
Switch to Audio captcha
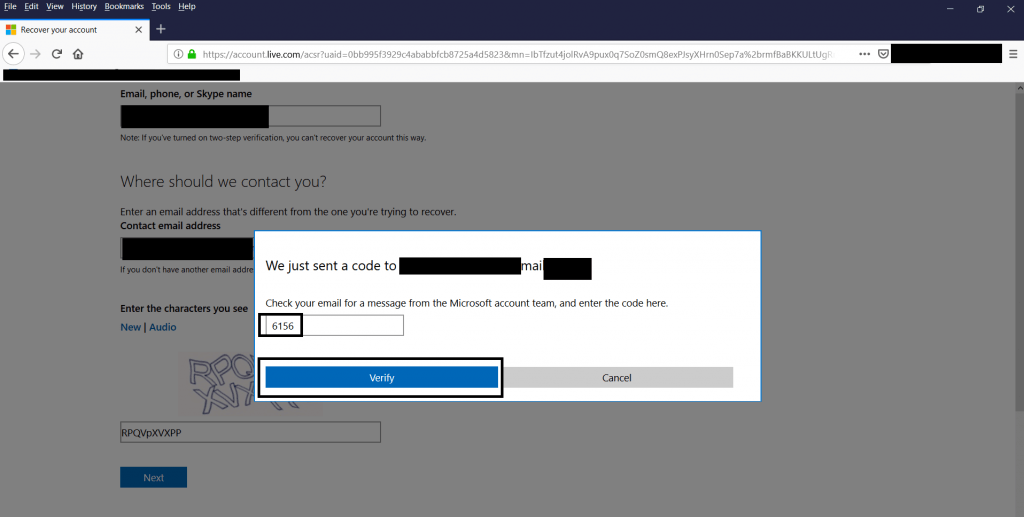tap(163, 327)
